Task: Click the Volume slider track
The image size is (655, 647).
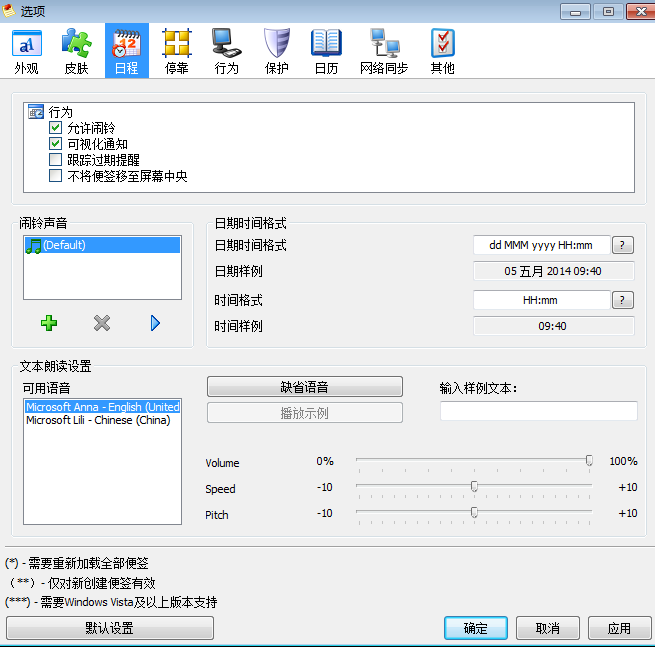Action: tap(472, 461)
